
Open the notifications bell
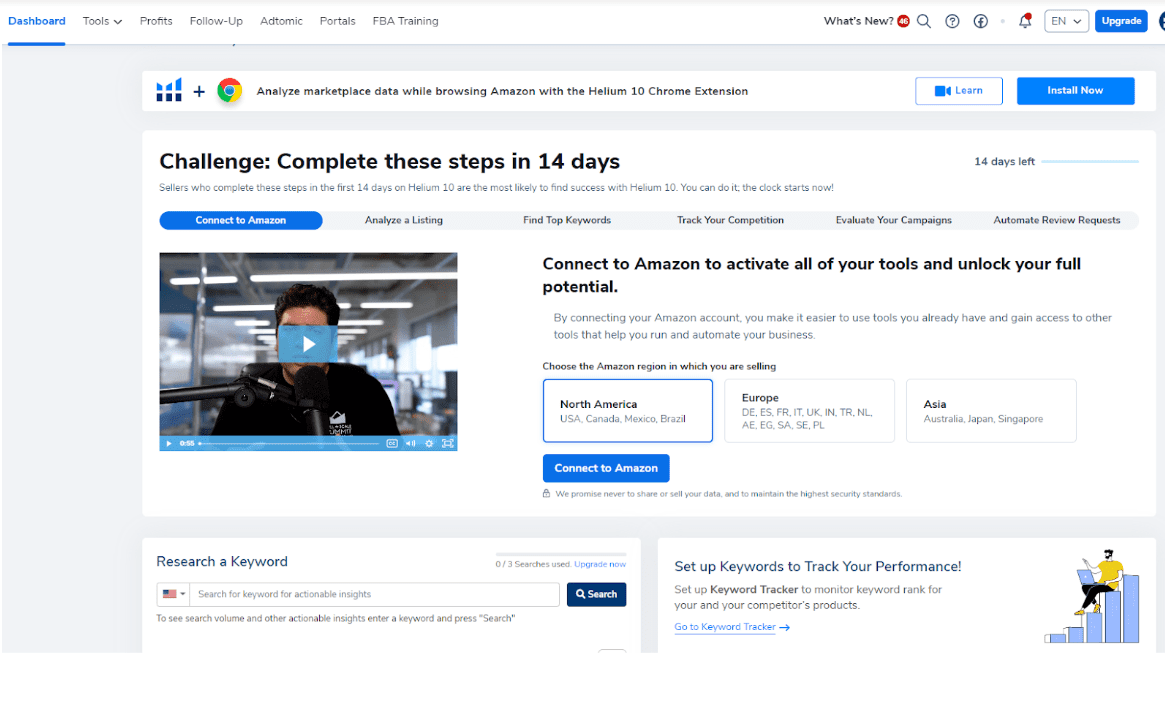pyautogui.click(x=1024, y=20)
